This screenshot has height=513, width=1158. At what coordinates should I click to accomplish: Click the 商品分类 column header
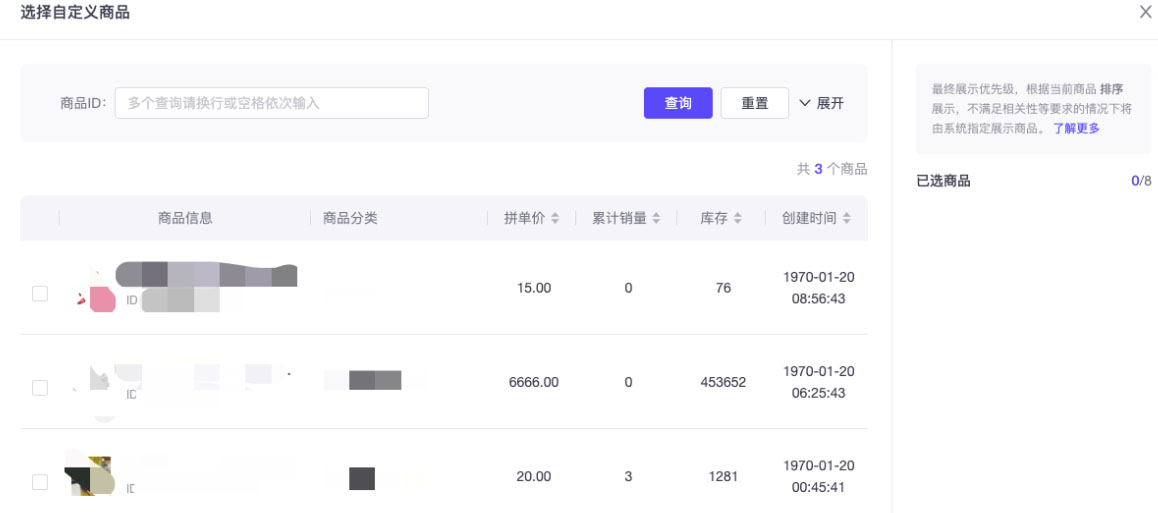coord(350,218)
